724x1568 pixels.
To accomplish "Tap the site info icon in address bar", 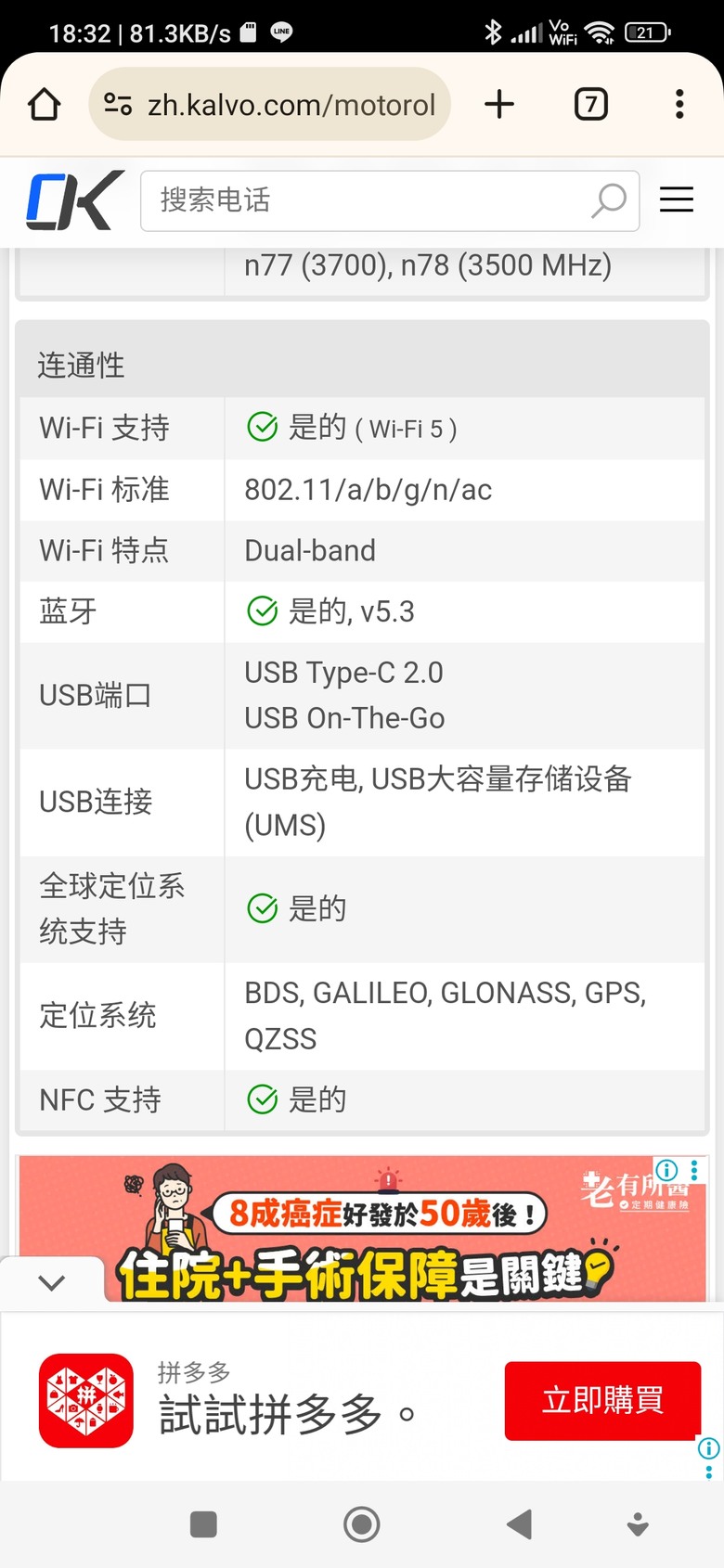I will pos(118,104).
